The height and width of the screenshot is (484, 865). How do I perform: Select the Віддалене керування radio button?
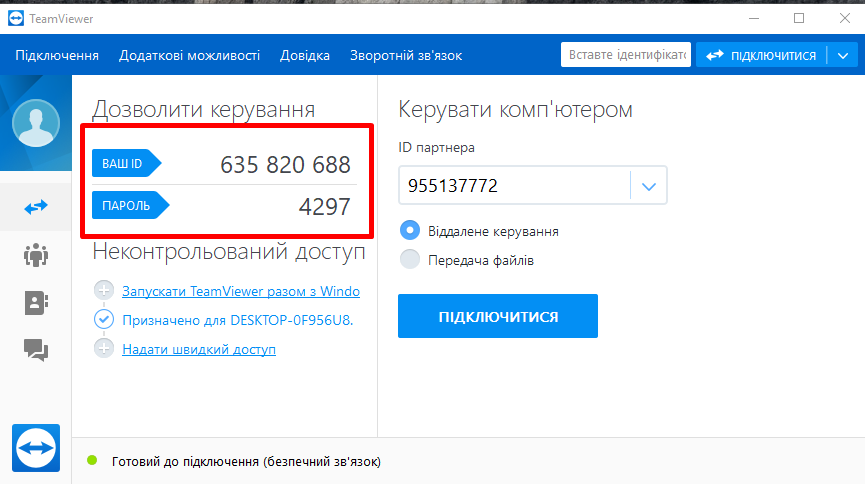[409, 231]
